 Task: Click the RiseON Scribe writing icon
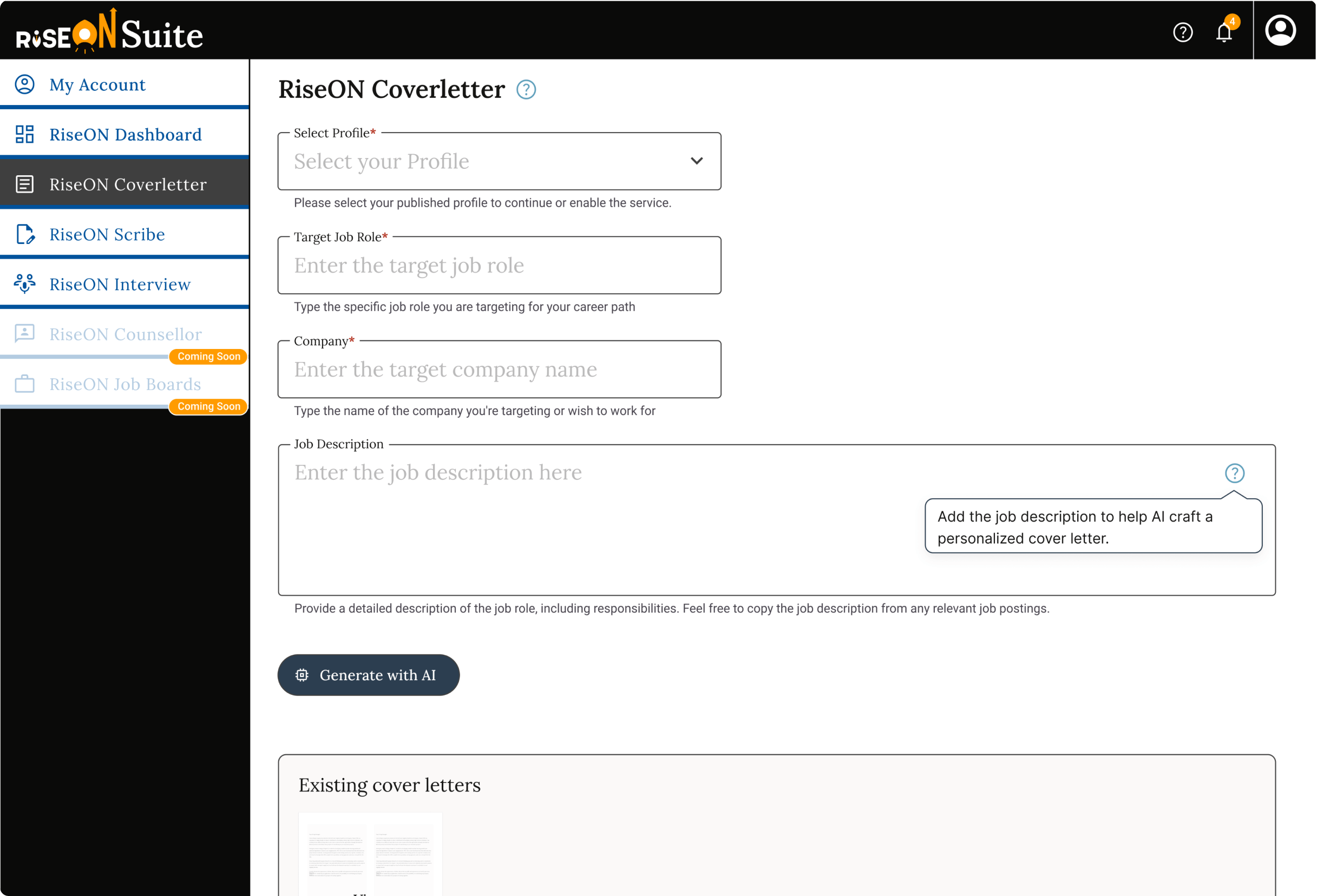25,234
